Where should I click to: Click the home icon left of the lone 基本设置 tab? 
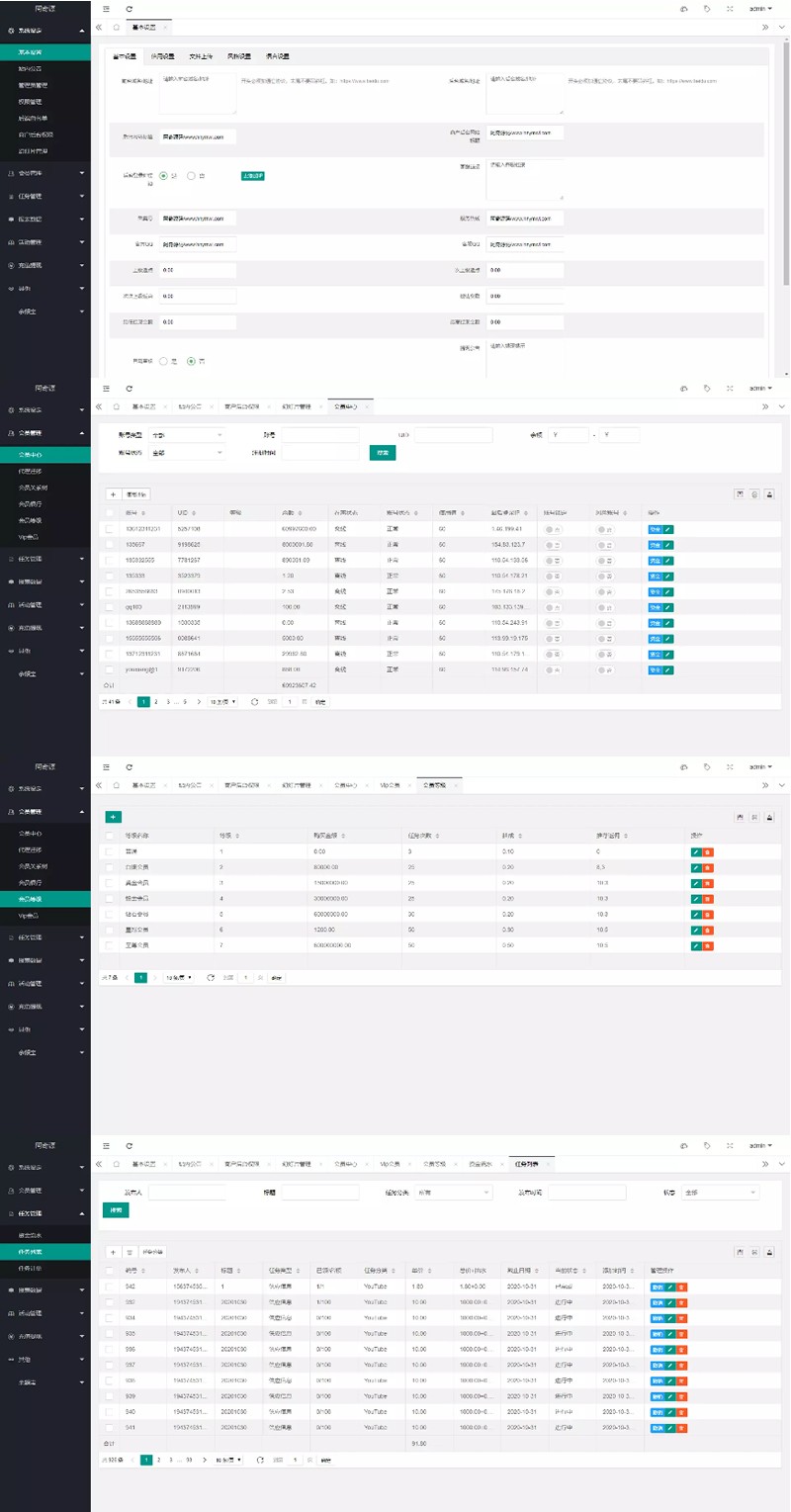tap(117, 28)
